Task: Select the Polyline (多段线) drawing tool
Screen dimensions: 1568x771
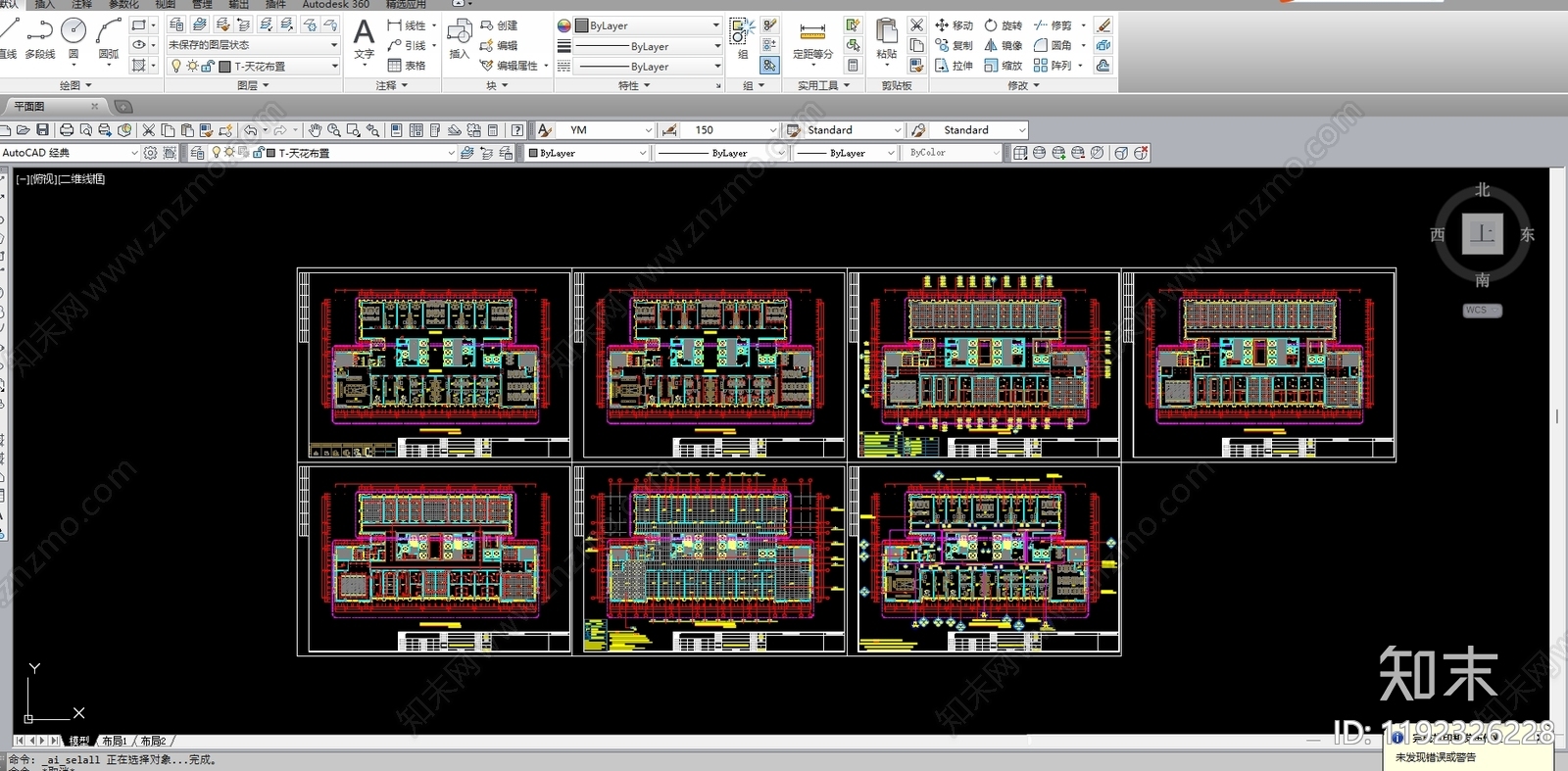Action: coord(39,37)
